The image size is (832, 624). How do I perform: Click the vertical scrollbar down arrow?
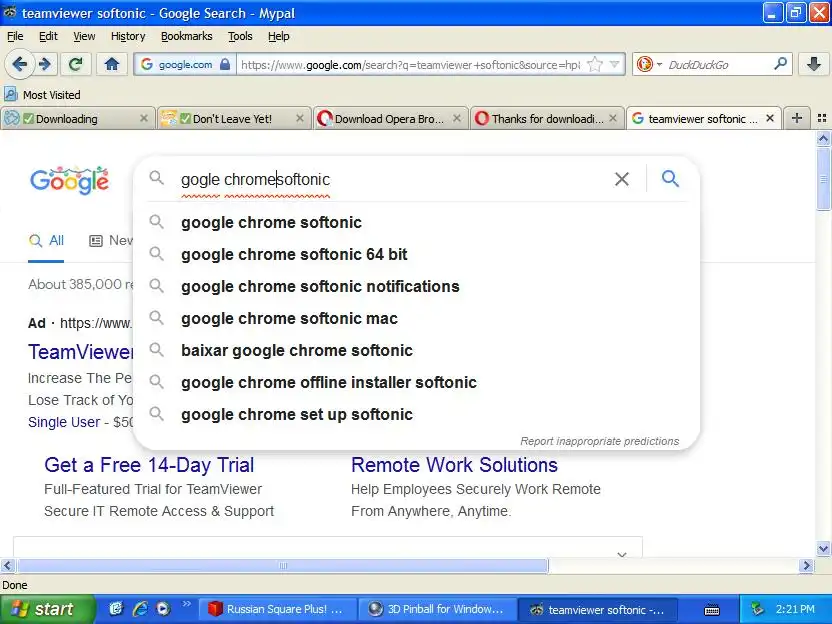tap(823, 549)
